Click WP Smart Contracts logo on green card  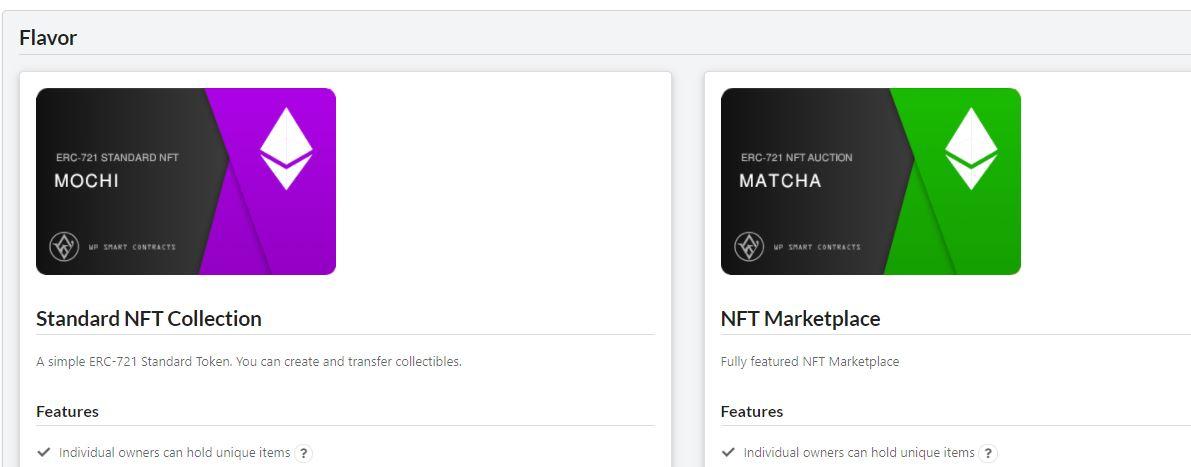[x=749, y=246]
